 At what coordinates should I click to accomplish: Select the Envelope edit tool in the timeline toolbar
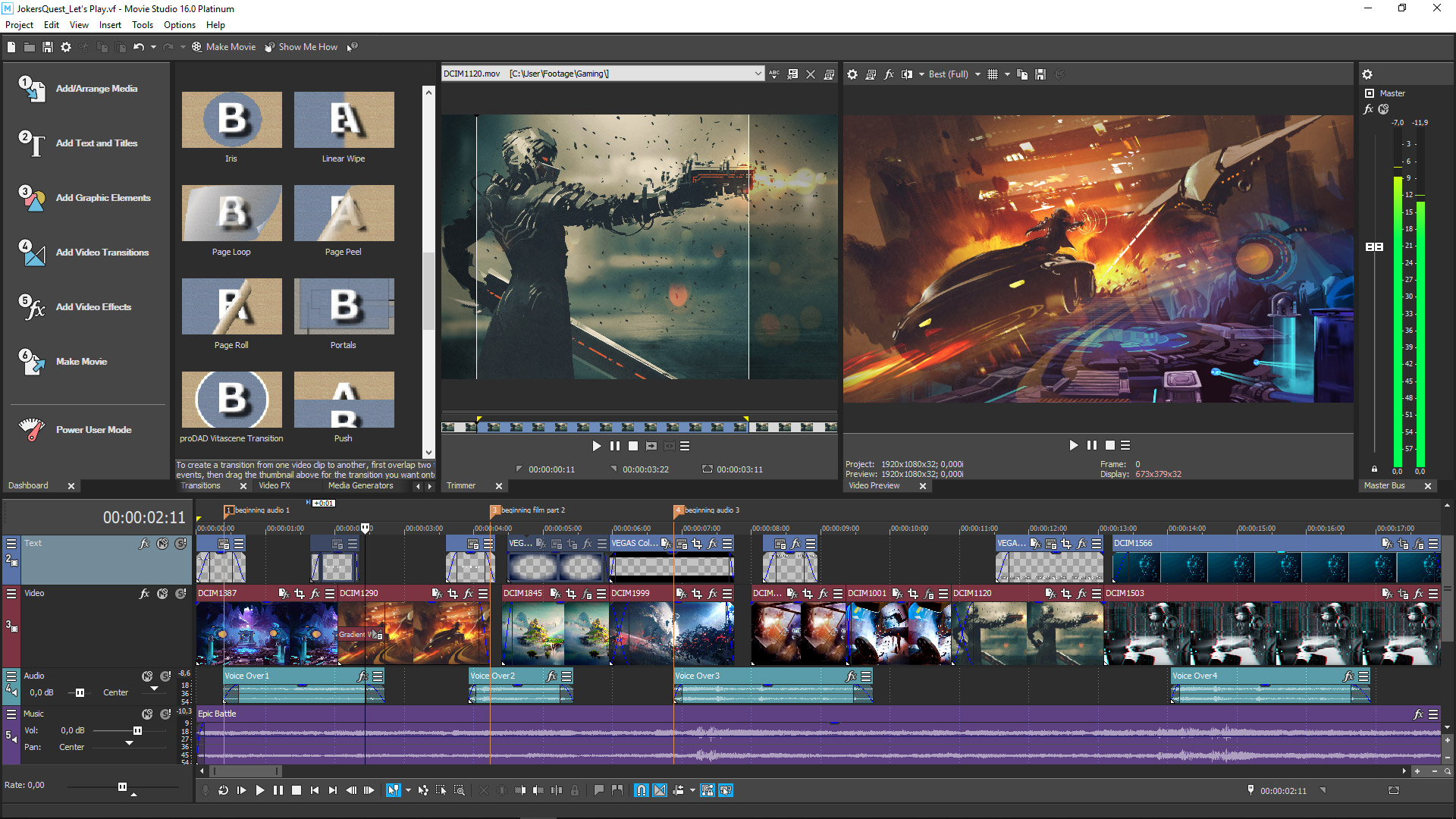[x=422, y=790]
